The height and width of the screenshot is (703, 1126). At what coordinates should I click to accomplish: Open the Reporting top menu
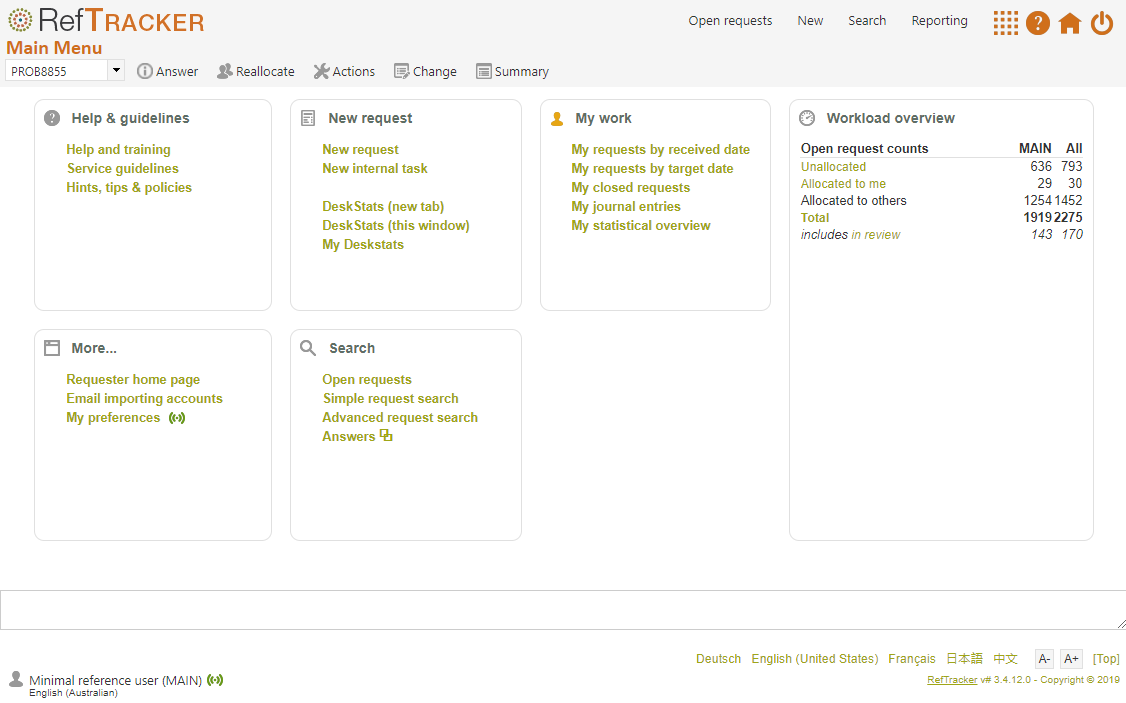pos(939,21)
